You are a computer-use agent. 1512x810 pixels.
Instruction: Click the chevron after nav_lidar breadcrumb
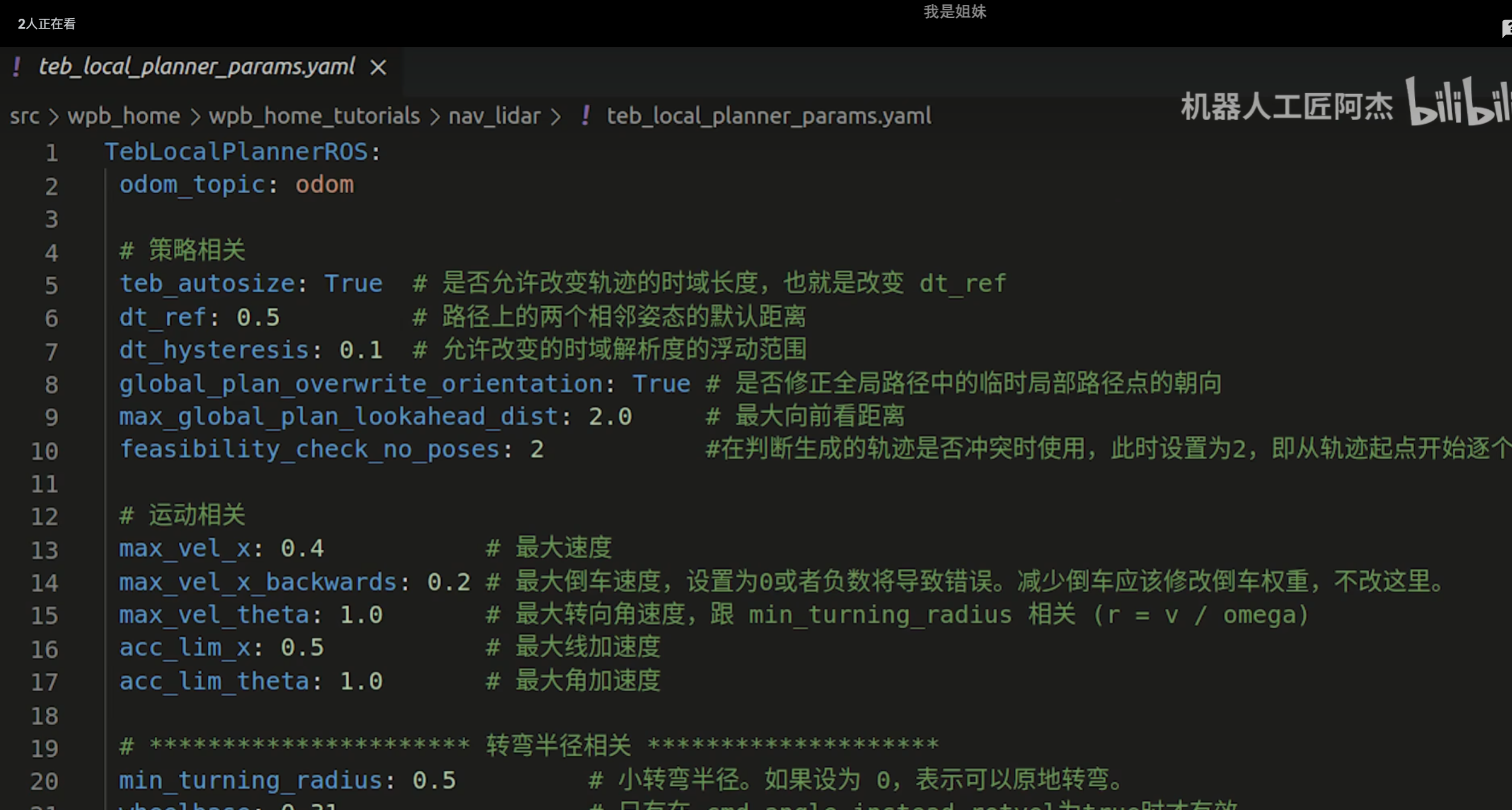[556, 117]
